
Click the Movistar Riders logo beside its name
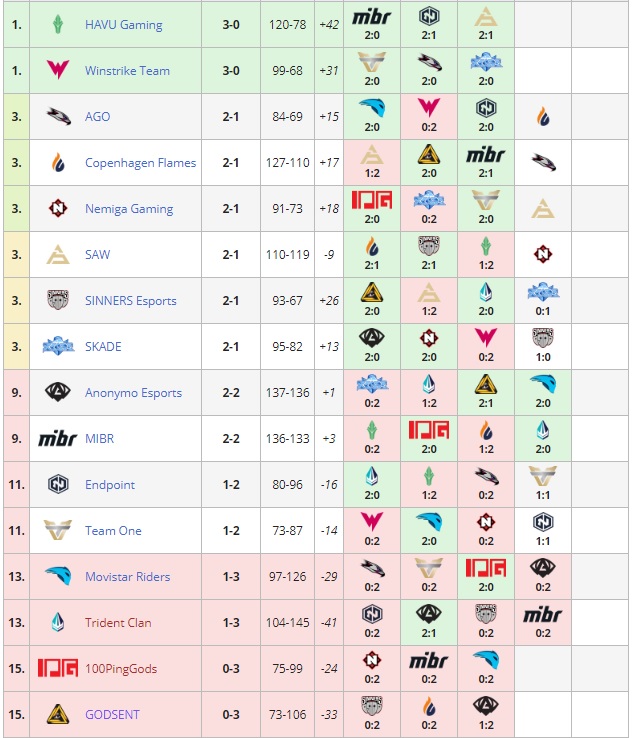point(58,576)
